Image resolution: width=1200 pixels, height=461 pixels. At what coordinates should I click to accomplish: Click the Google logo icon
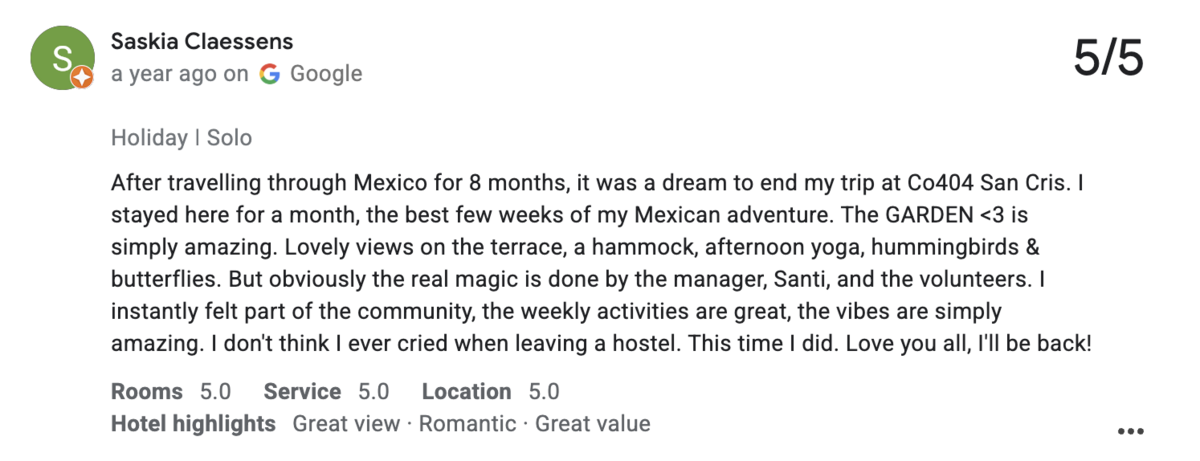(269, 73)
